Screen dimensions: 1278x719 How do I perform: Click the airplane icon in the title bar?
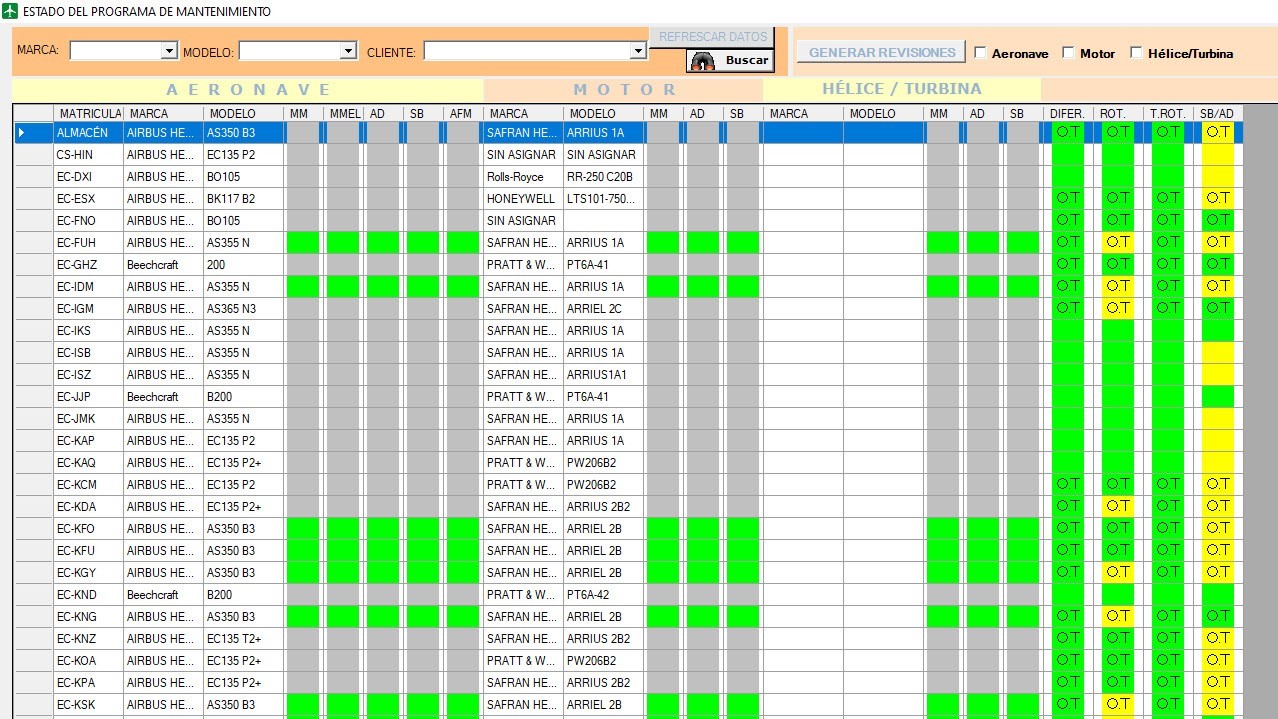coord(10,11)
